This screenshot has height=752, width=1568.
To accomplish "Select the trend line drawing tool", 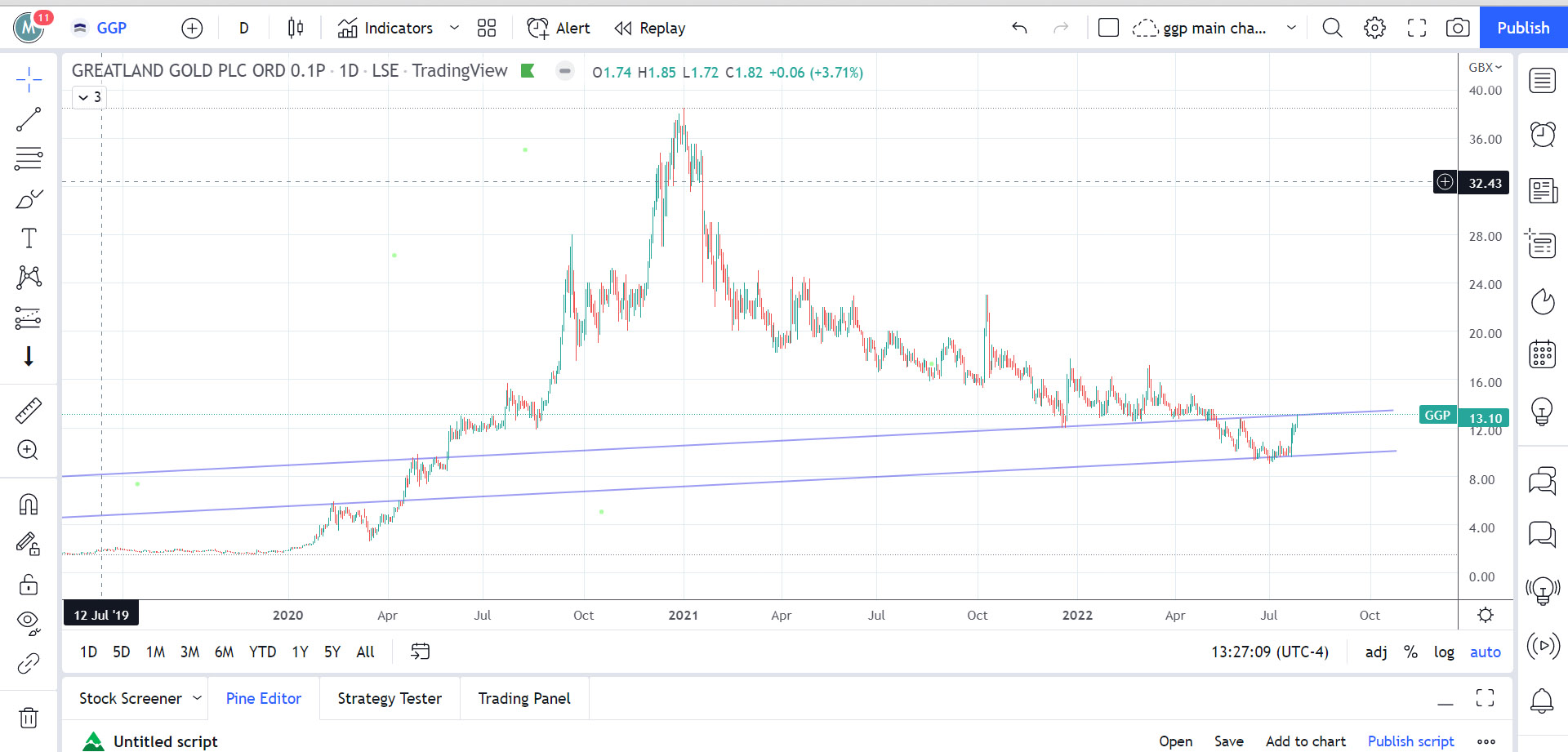I will (x=29, y=119).
